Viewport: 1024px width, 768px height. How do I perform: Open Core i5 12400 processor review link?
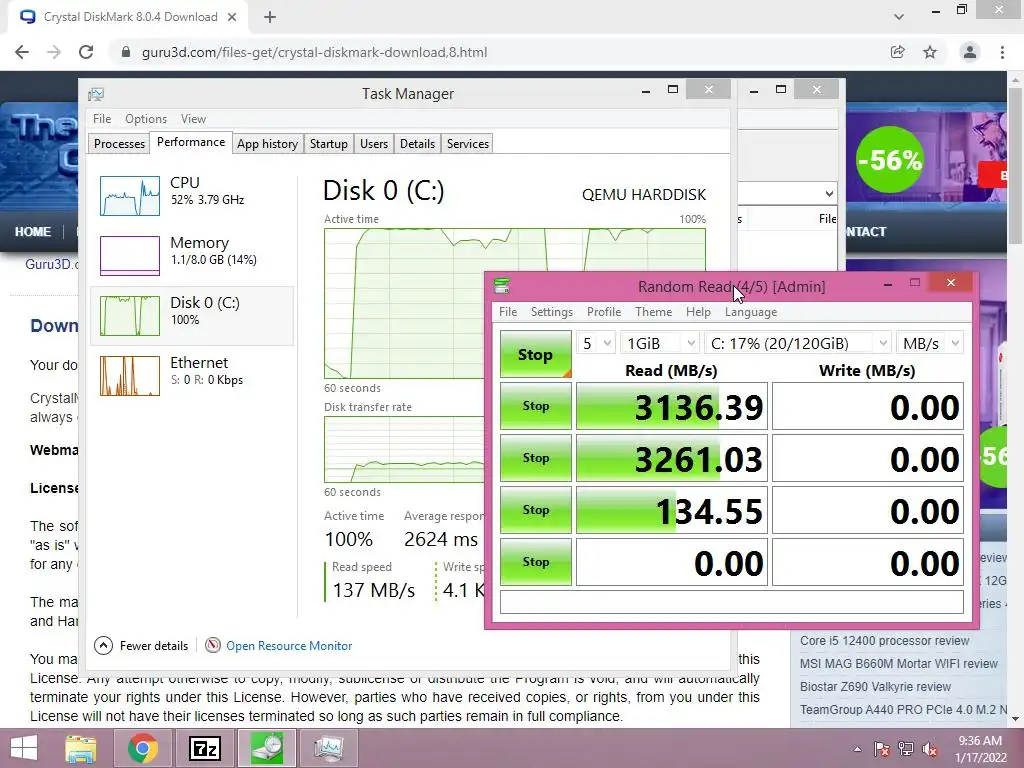(884, 641)
